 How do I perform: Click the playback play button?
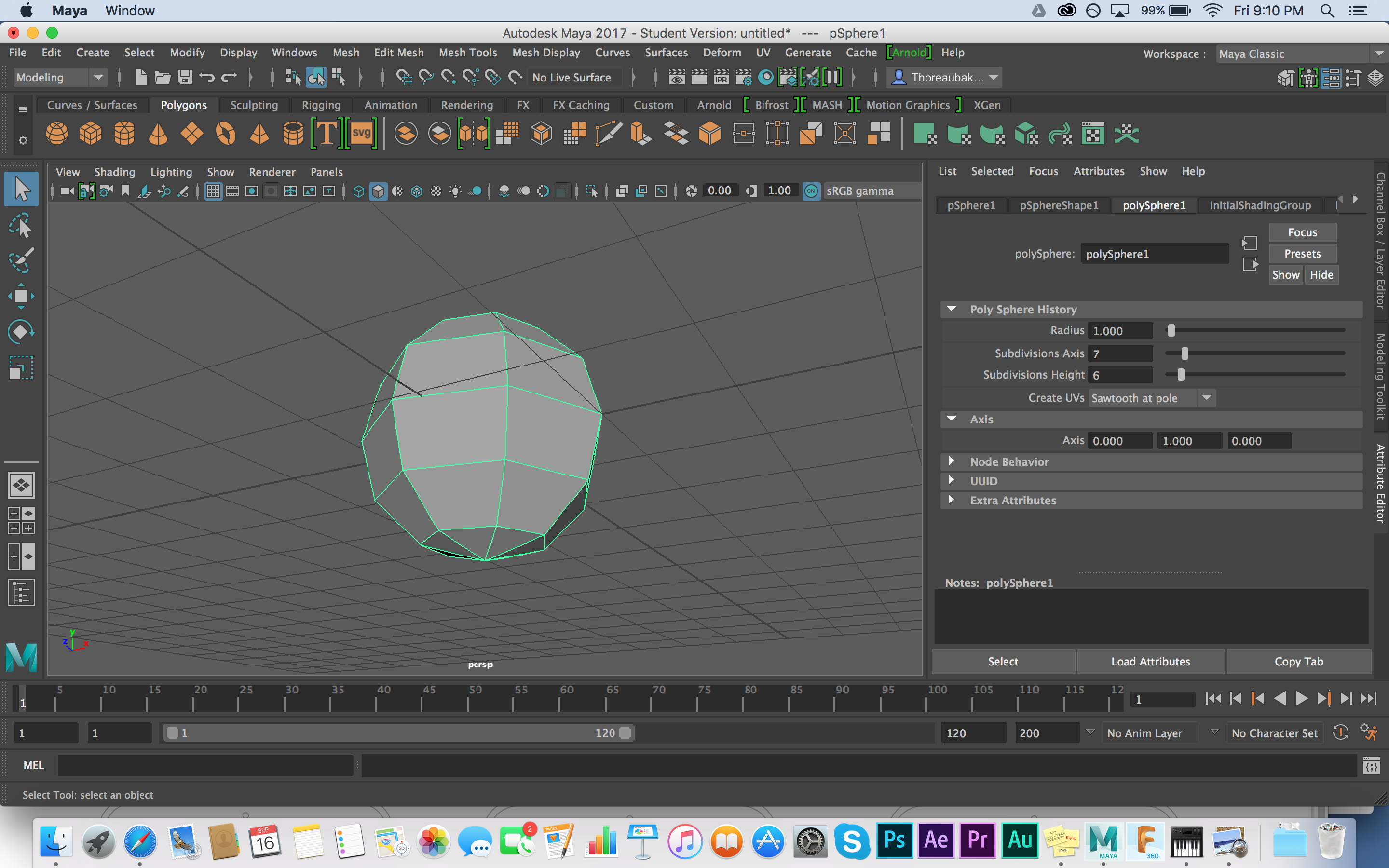pos(1301,699)
